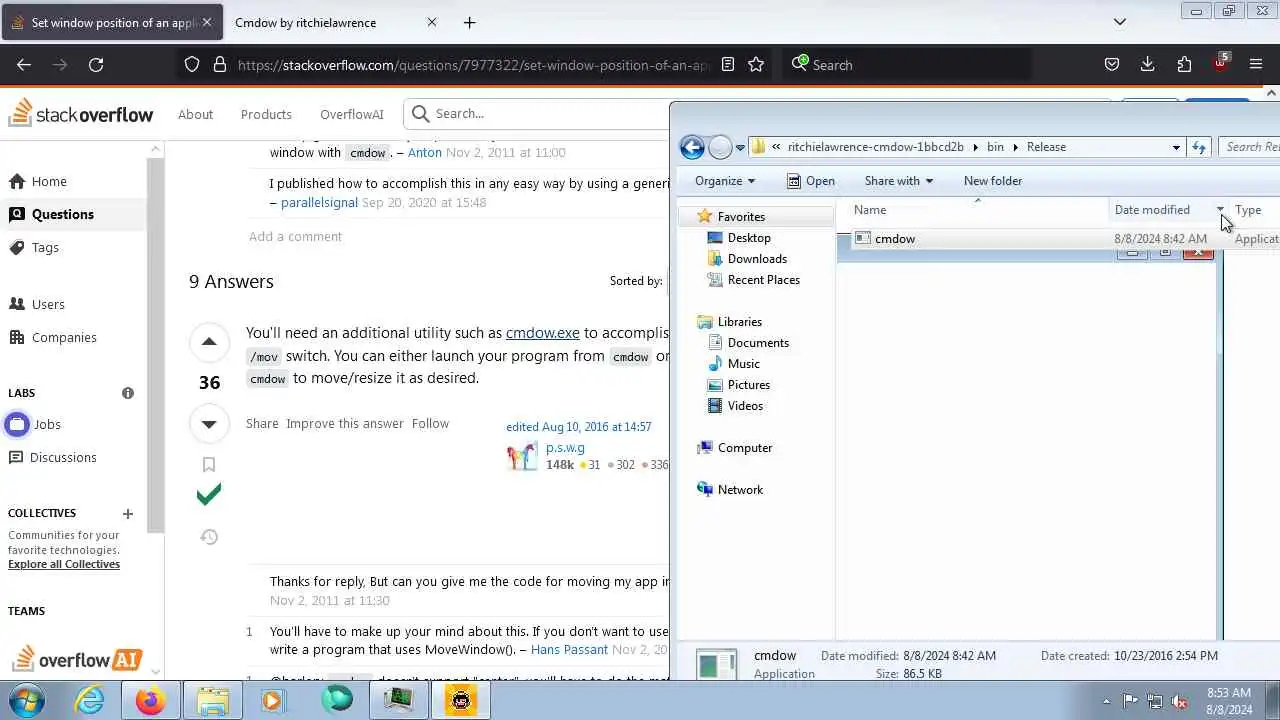Viewport: 1280px width, 720px height.
Task: Open the edited Aug 10, 2016 revision link
Action: click(x=579, y=427)
